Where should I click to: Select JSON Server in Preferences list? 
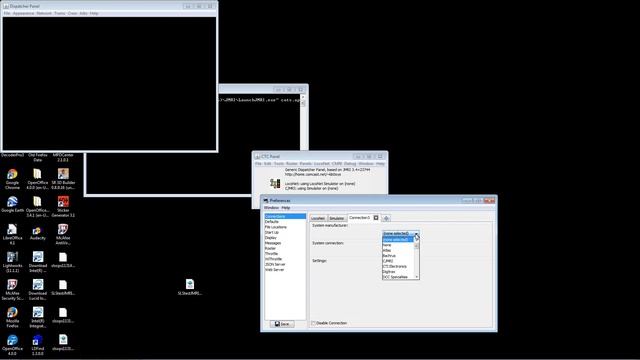point(285,264)
